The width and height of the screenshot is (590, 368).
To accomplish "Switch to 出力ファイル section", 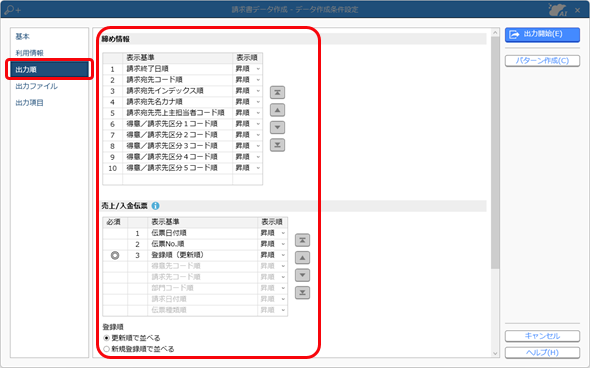I will 36,86.
